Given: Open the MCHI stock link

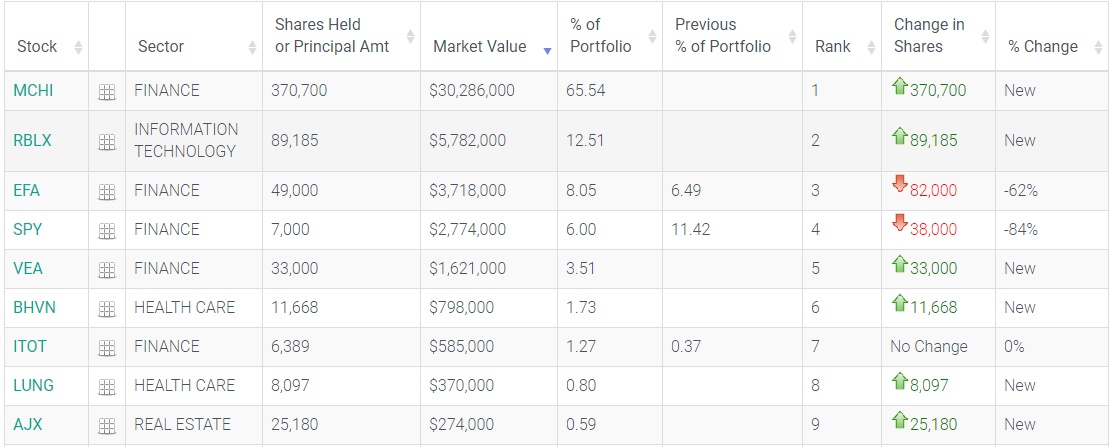Looking at the screenshot, I should [33, 91].
